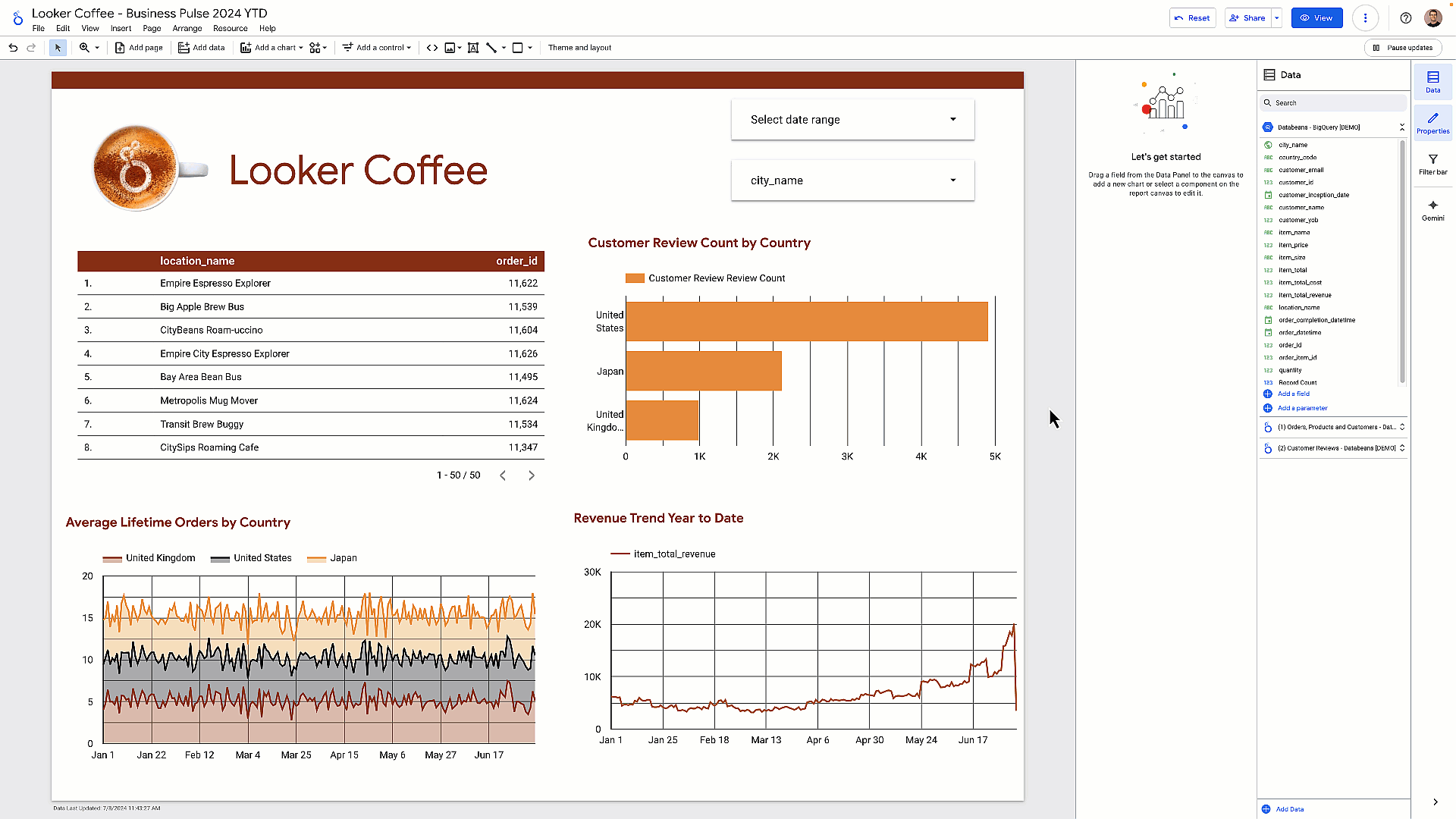Open the Page menu
Viewport: 1456px width, 819px height.
152,29
